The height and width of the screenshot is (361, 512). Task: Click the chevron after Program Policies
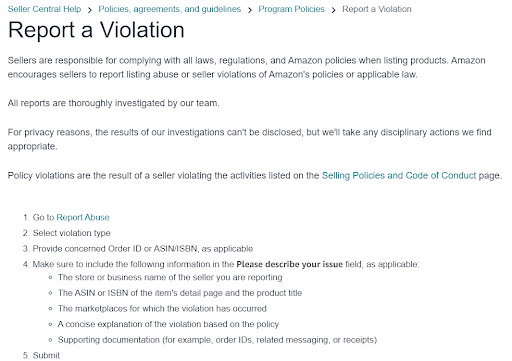(x=333, y=10)
